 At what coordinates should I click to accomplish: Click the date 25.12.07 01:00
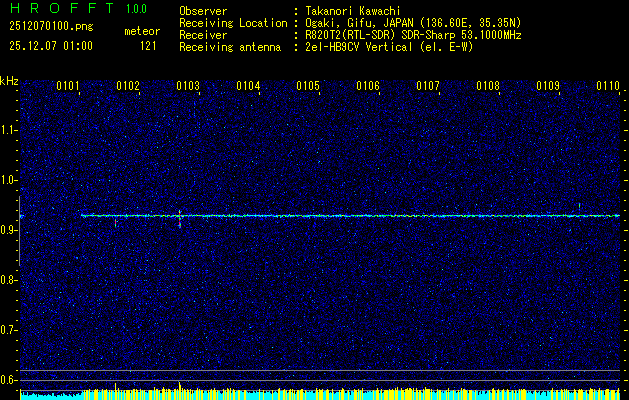tap(51, 46)
